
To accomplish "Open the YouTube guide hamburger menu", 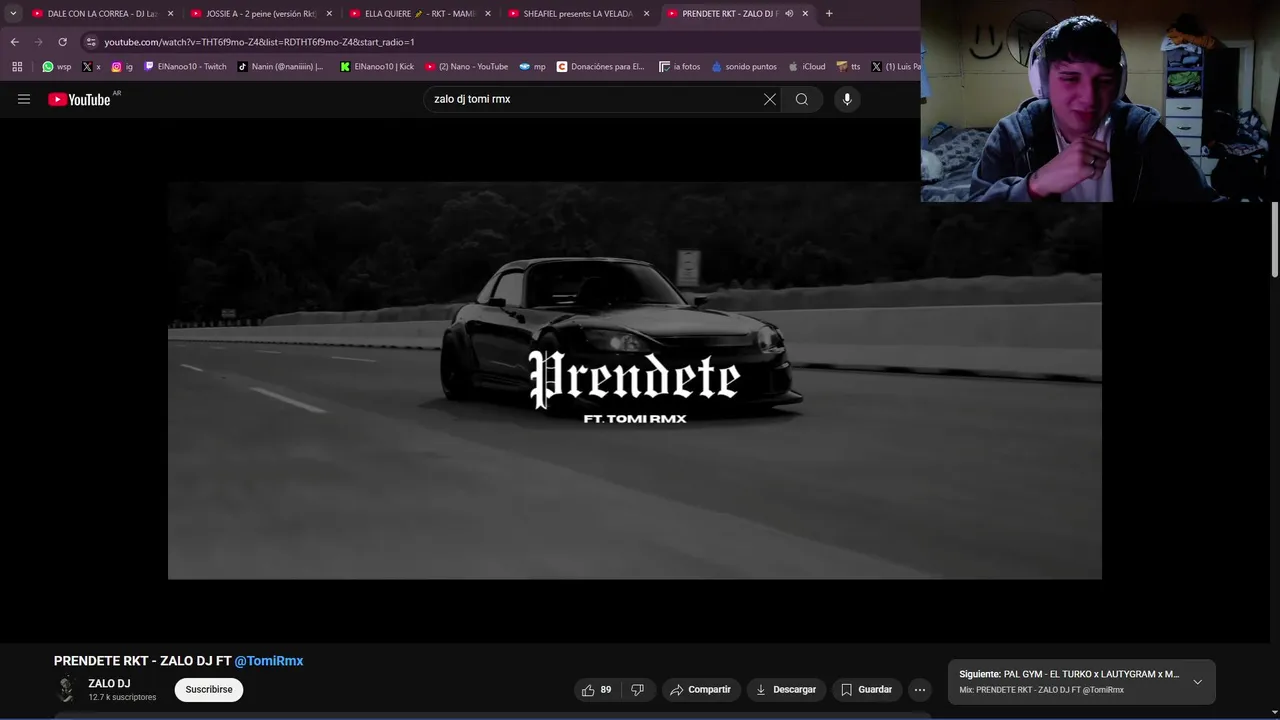I will [x=24, y=99].
